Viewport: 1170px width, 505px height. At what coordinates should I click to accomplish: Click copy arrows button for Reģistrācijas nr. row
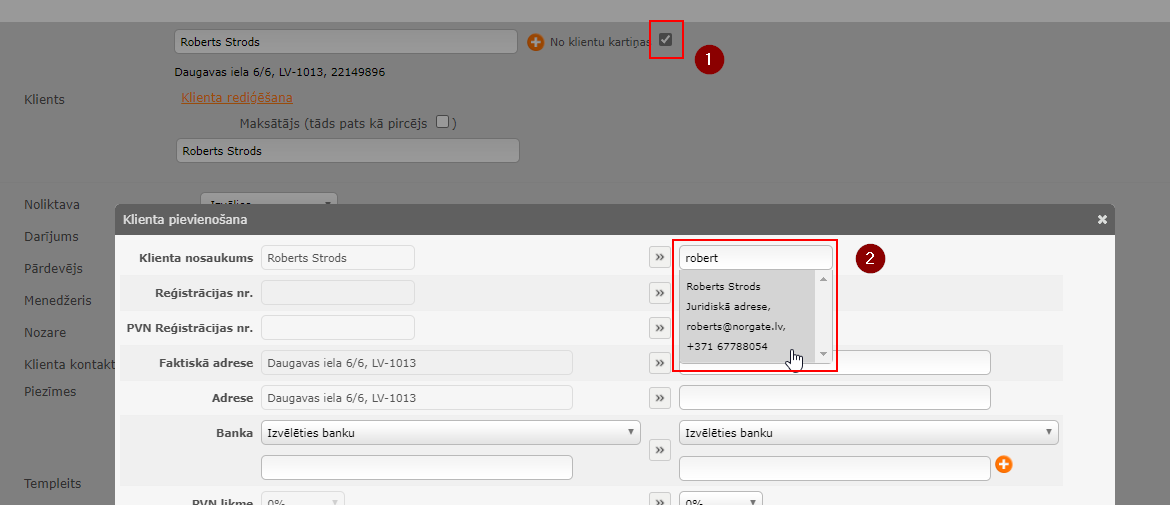pyautogui.click(x=659, y=293)
